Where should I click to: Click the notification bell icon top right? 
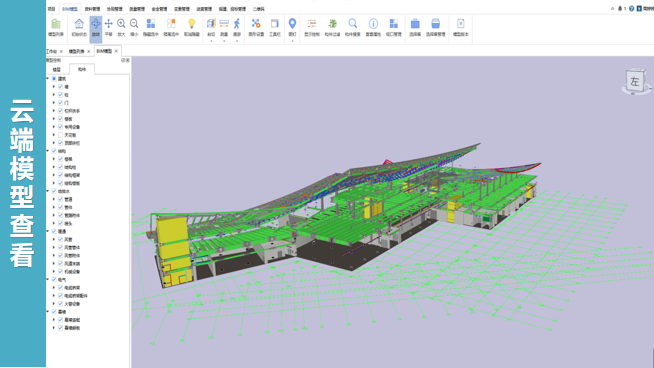click(620, 8)
